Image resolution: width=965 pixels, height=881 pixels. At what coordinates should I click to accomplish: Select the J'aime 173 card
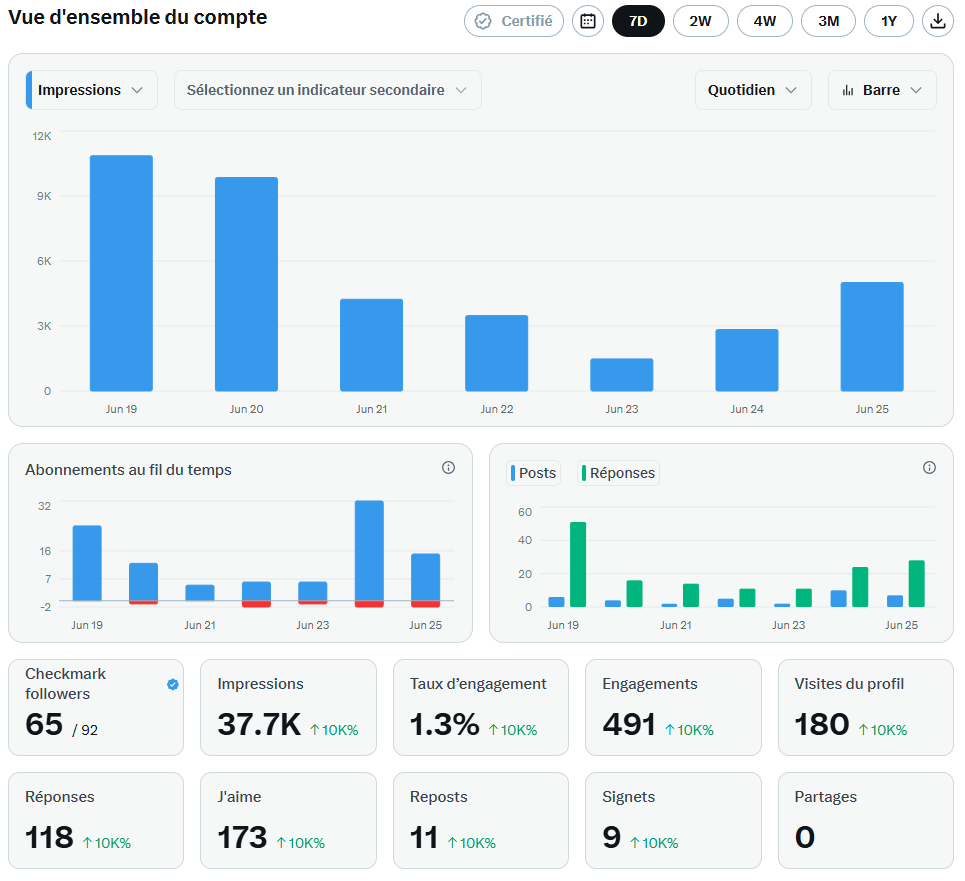click(x=288, y=821)
